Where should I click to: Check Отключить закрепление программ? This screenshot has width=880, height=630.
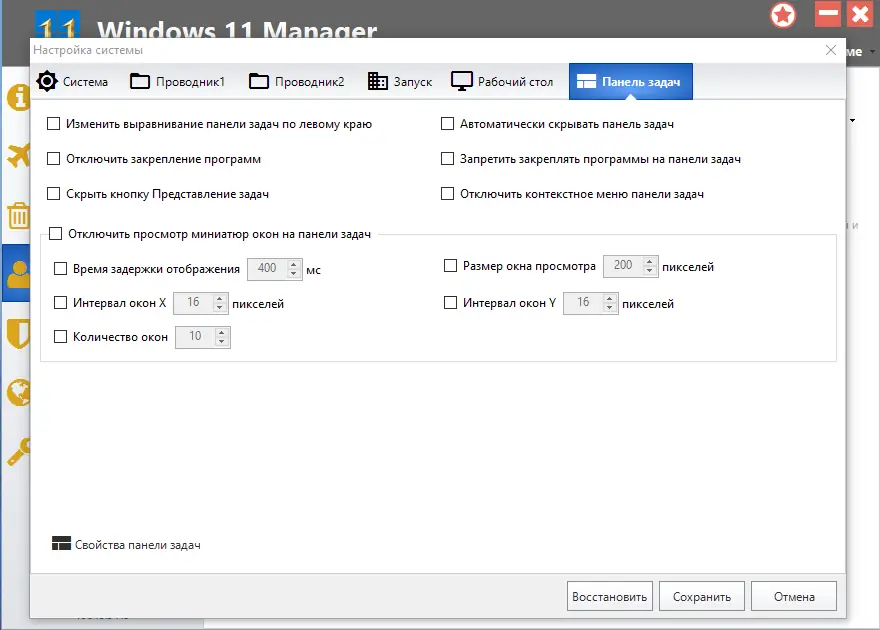(x=53, y=159)
